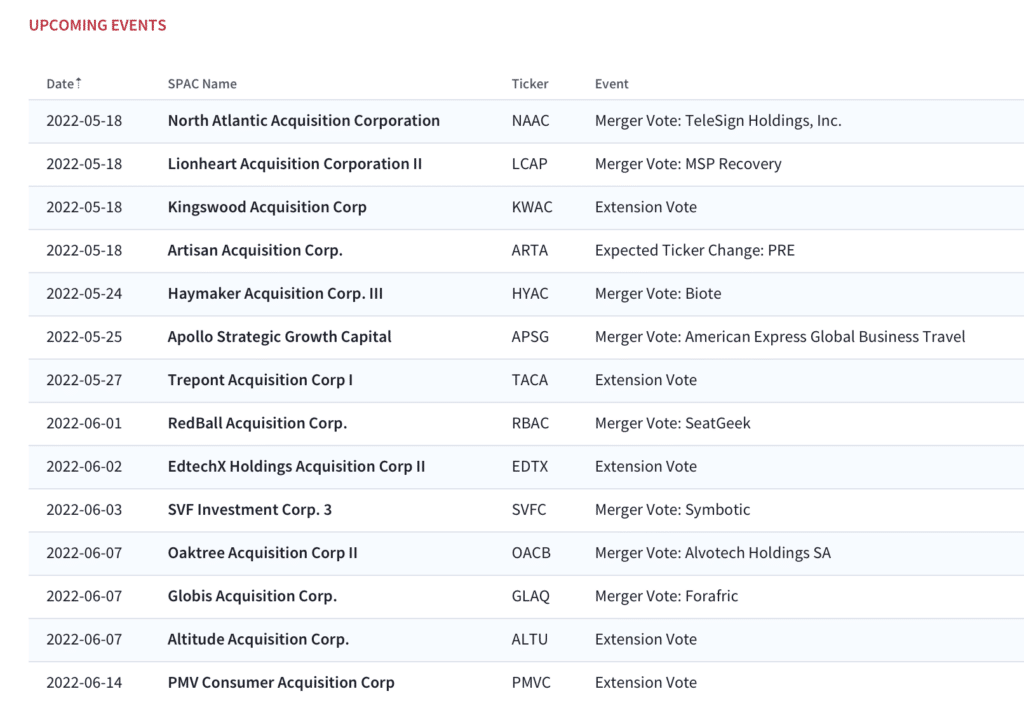The image size is (1024, 703).
Task: Click 'Merger Vote: SeatGeek' event
Action: 673,423
